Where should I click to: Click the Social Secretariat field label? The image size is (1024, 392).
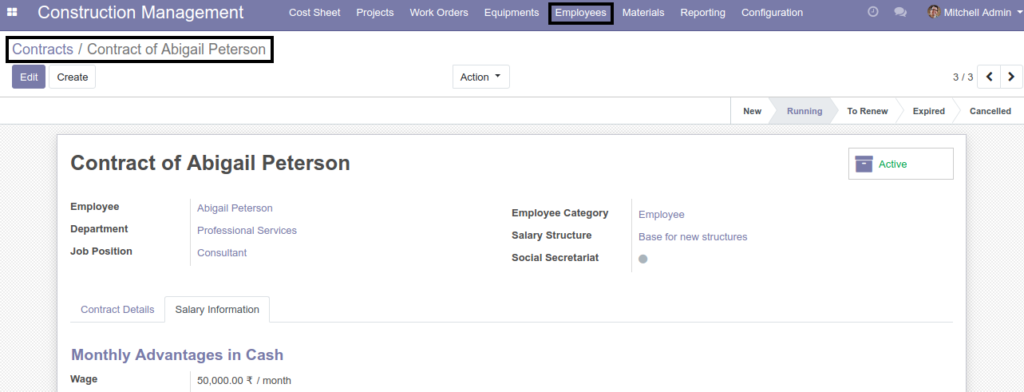coord(555,257)
